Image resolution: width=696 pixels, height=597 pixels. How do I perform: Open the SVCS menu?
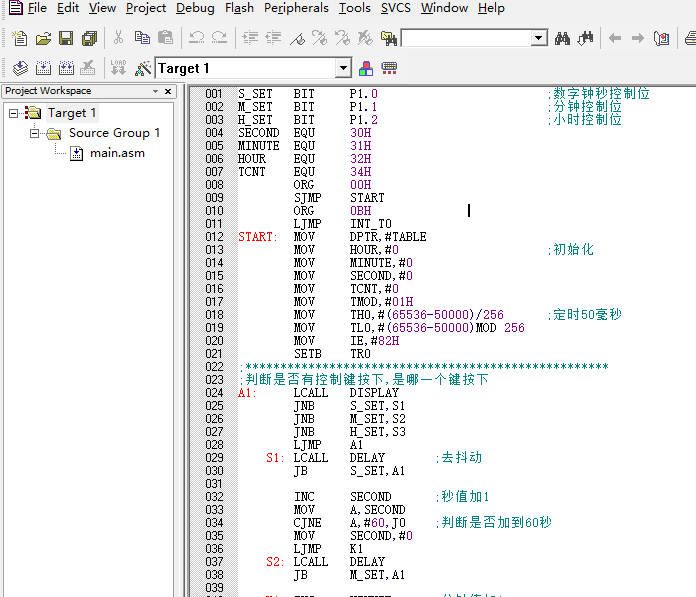[395, 8]
